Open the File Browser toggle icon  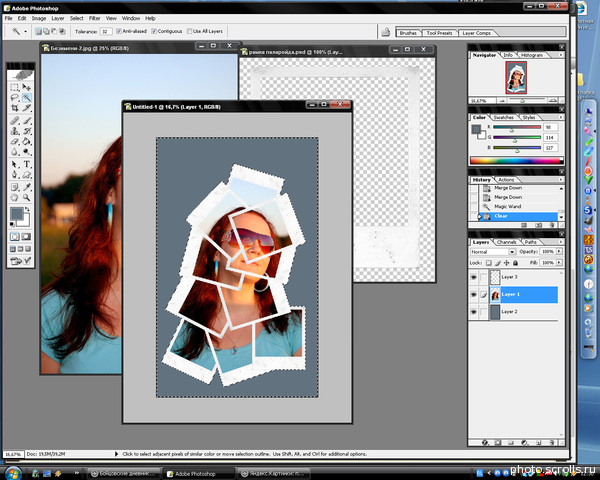[x=385, y=32]
